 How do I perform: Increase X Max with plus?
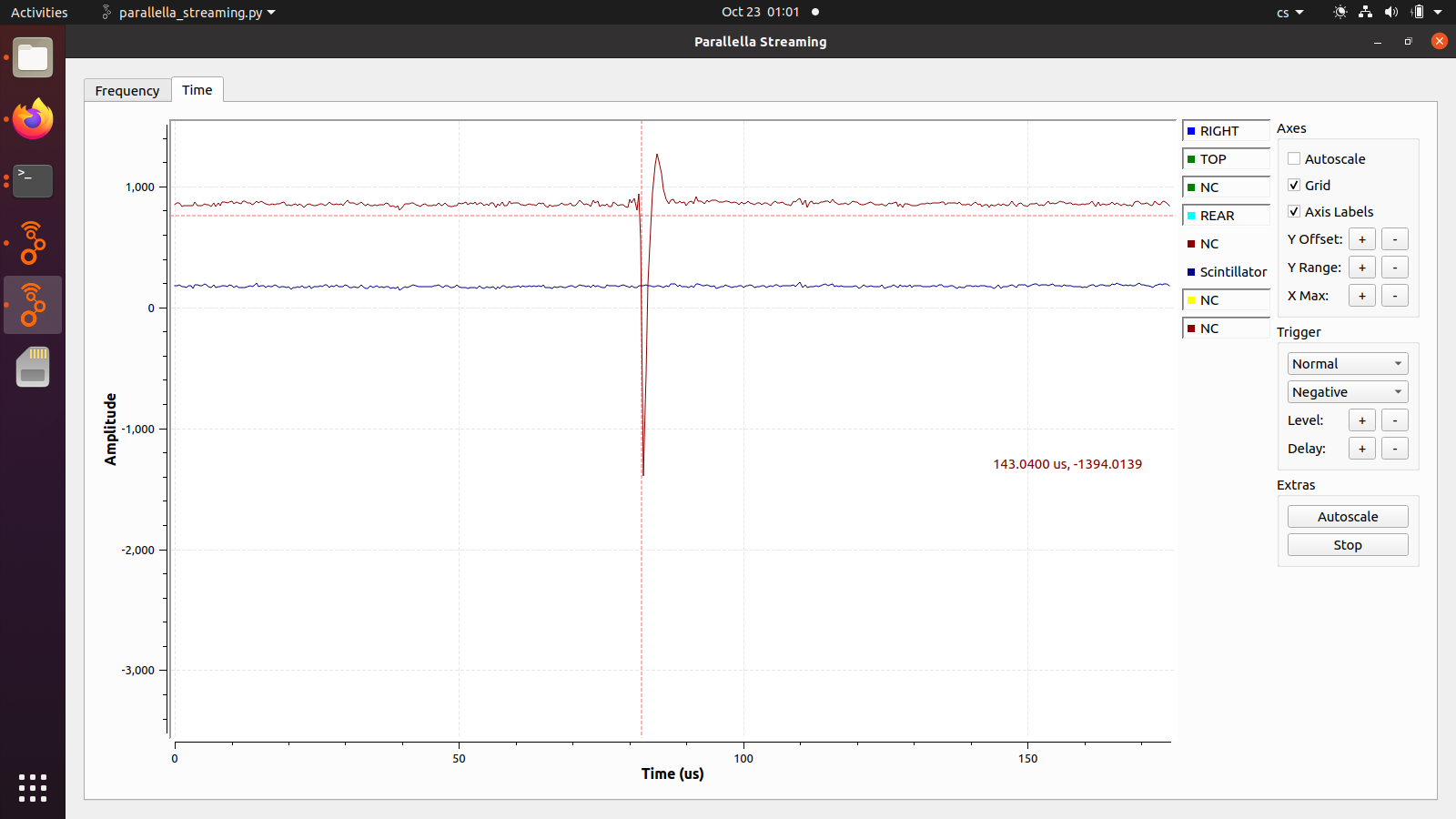[1362, 296]
